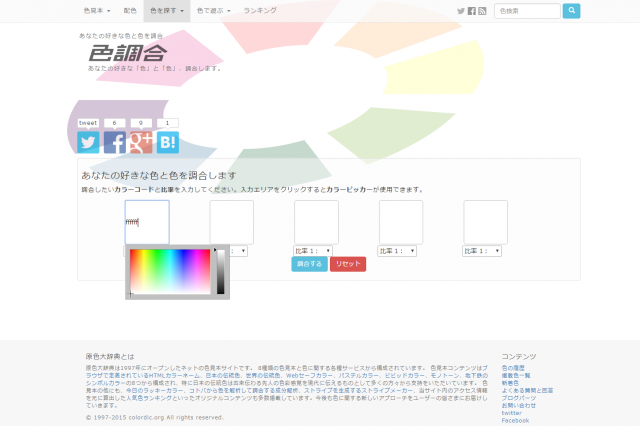Screen dimensions: 640x426
Task: Open footer link 色の履歴
Action: [513, 368]
